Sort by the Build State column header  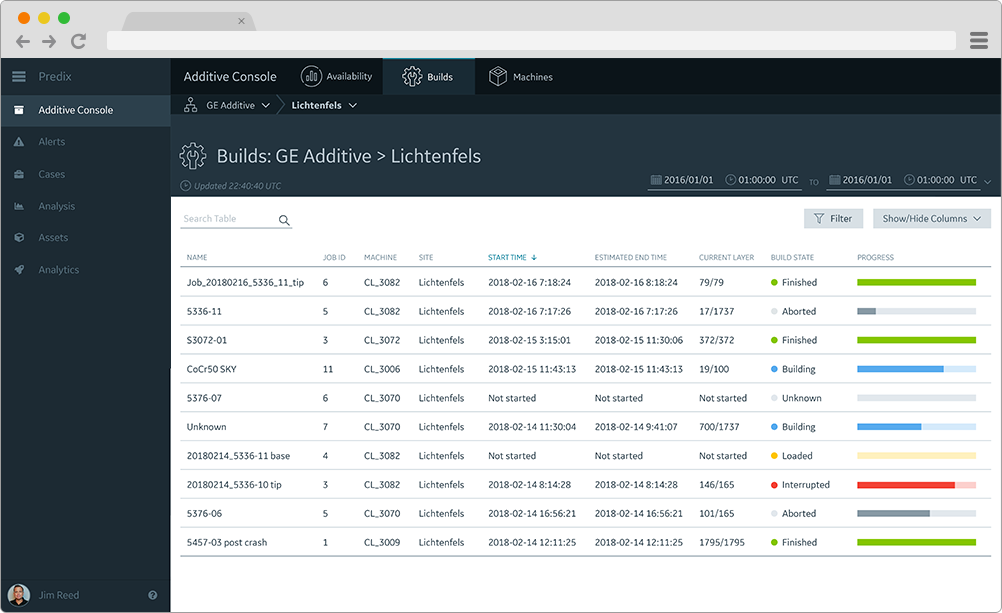pyautogui.click(x=792, y=258)
